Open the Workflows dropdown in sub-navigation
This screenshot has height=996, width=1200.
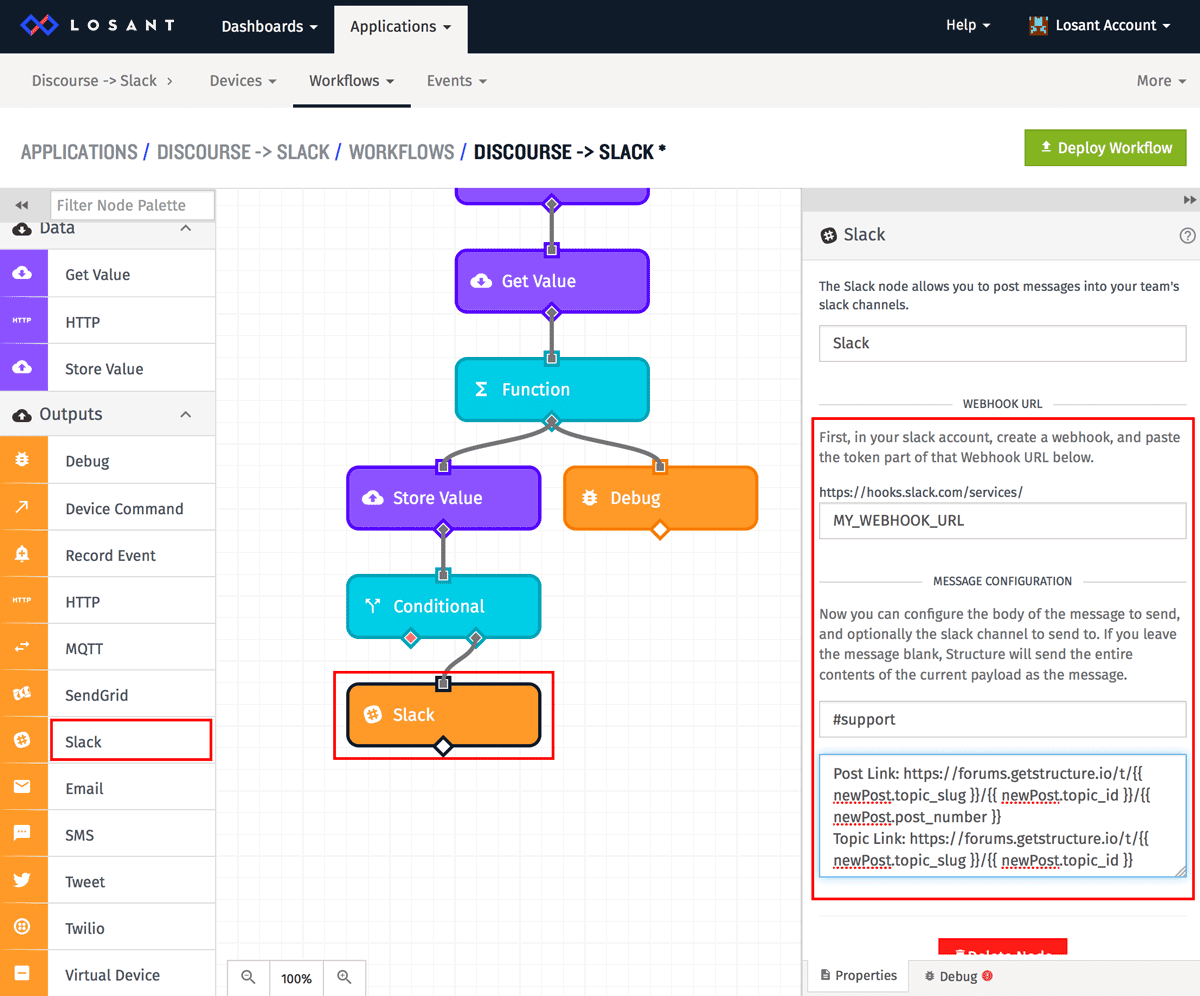(x=351, y=80)
